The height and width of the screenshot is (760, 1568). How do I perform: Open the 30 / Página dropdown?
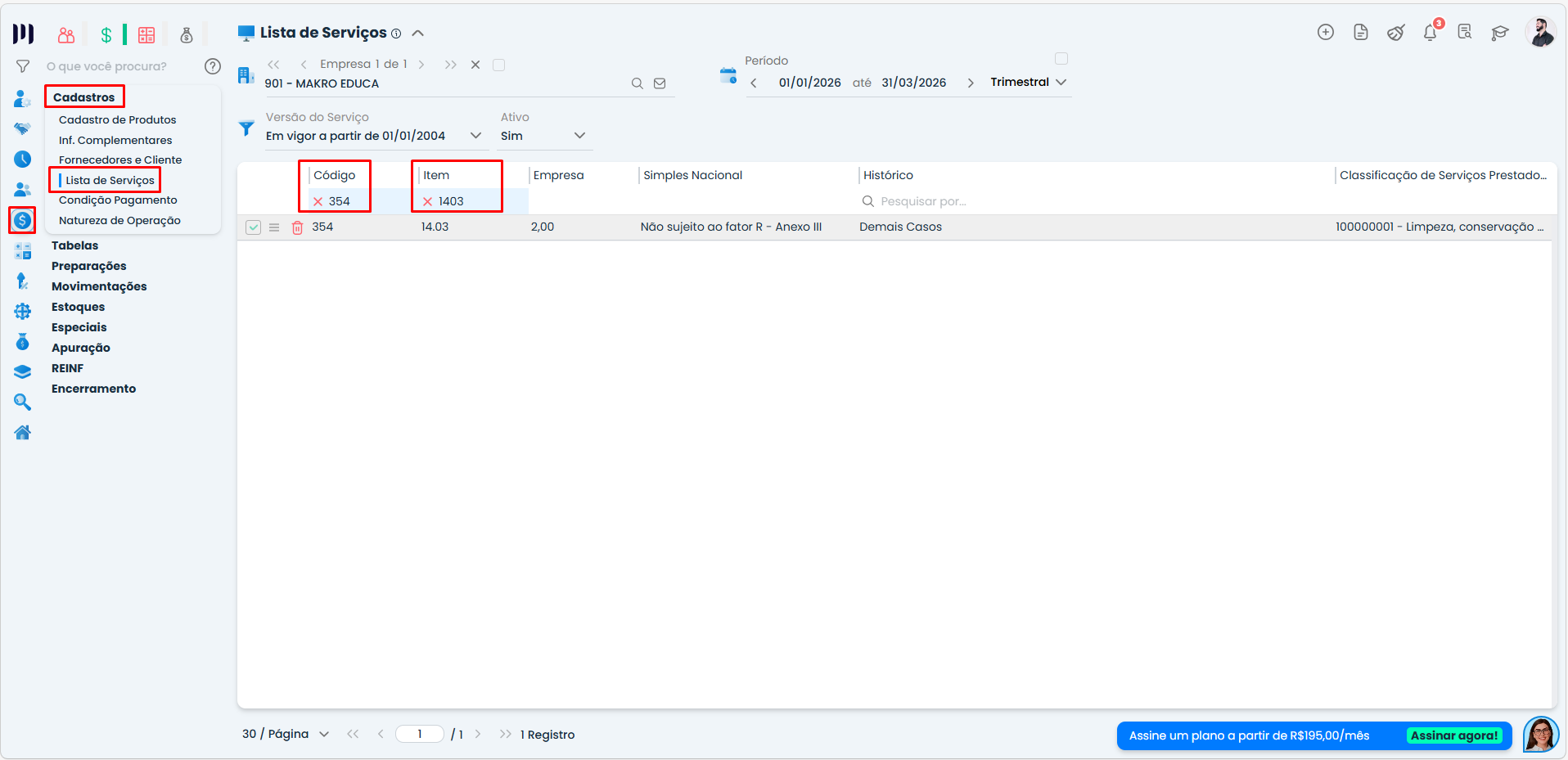click(x=286, y=734)
